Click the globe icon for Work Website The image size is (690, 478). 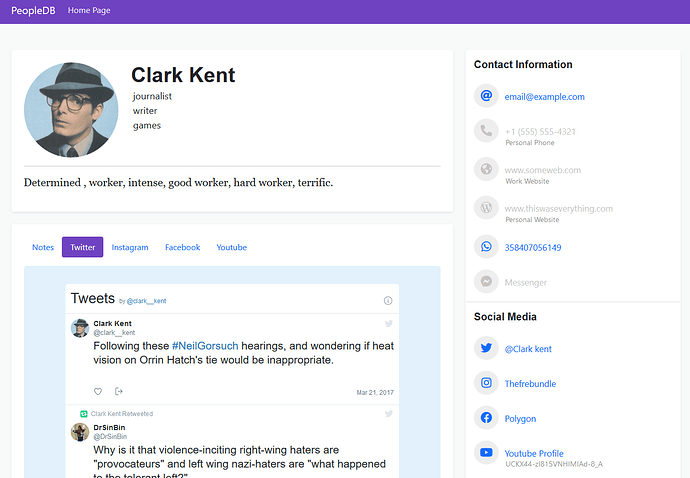point(486,169)
